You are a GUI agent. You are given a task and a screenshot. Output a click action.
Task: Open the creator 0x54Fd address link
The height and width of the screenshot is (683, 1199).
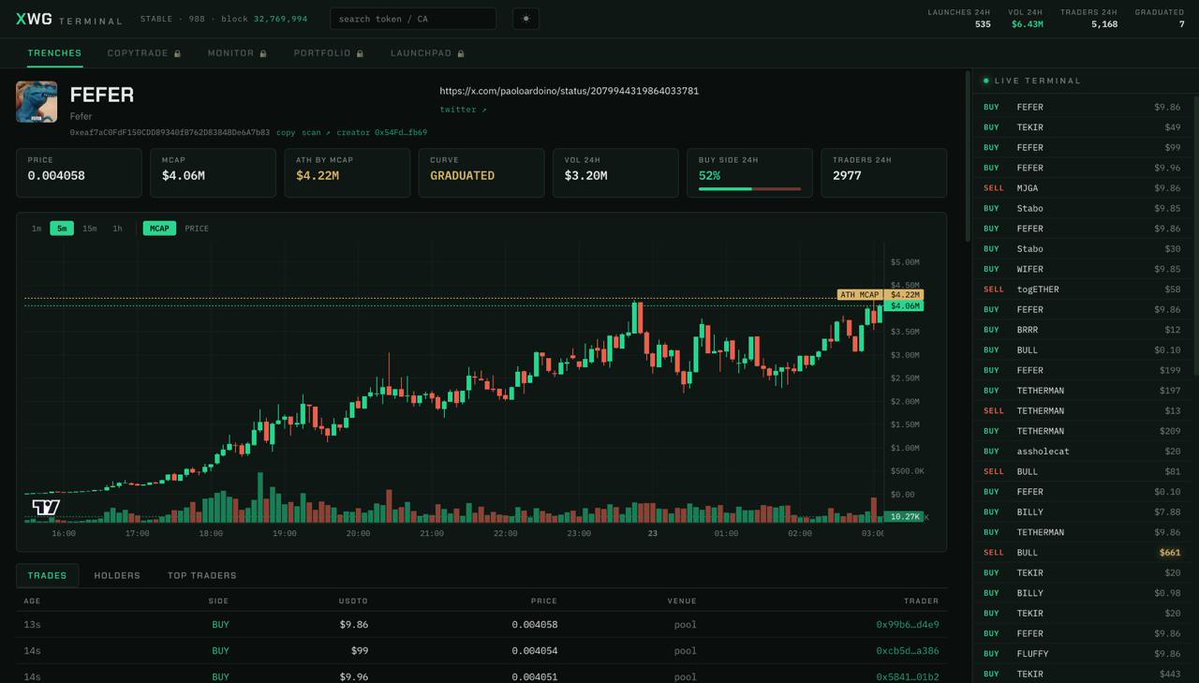(x=382, y=132)
